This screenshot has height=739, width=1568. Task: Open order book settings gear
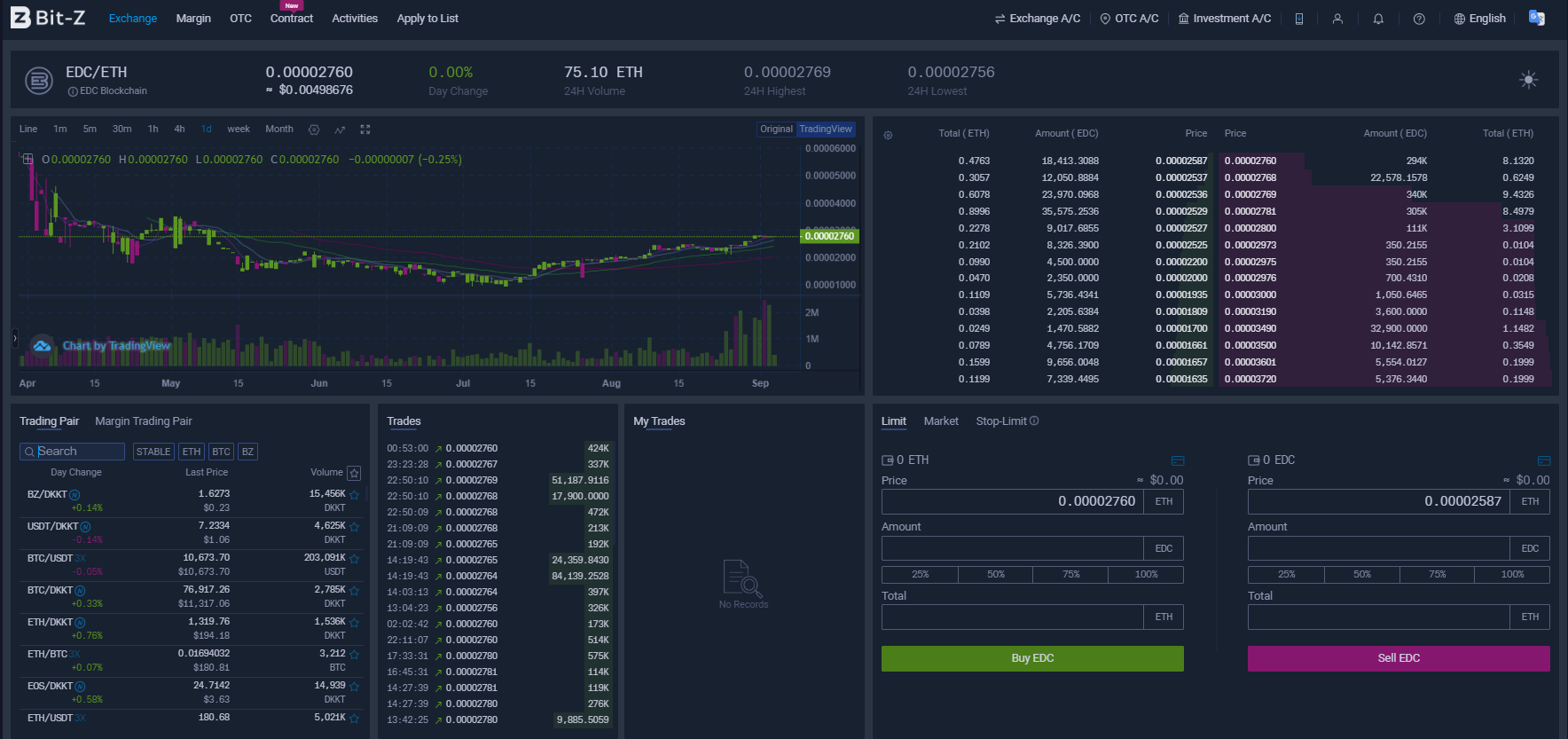[x=888, y=135]
